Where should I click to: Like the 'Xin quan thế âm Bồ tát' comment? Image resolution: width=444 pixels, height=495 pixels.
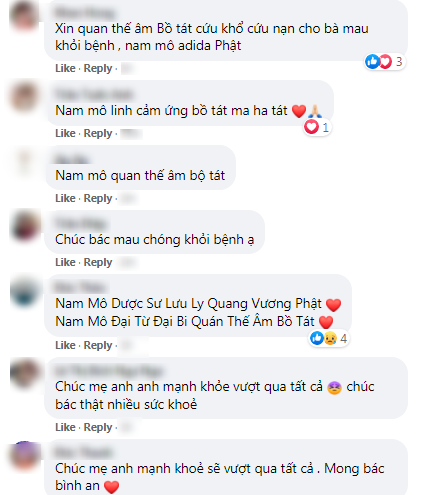coord(65,68)
